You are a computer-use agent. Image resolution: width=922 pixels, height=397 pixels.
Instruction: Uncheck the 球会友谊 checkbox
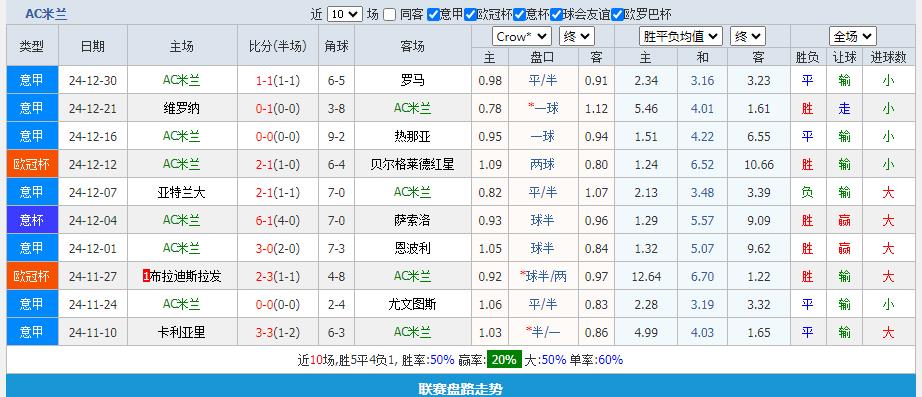click(556, 15)
